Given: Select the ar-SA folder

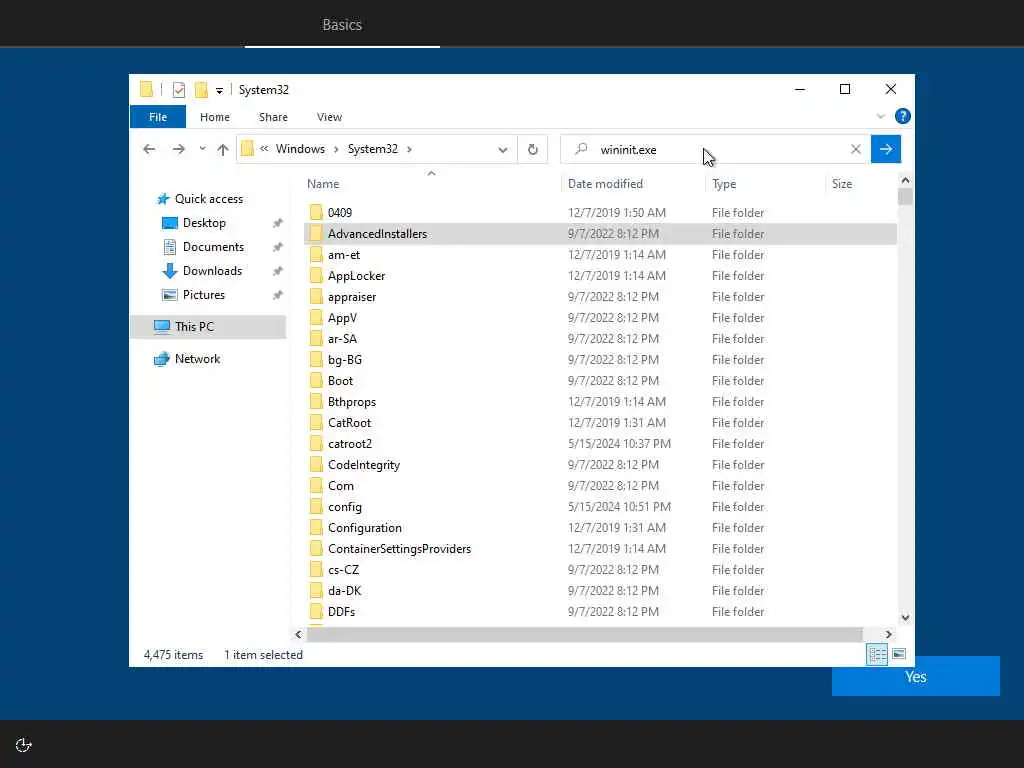Looking at the screenshot, I should [x=342, y=339].
